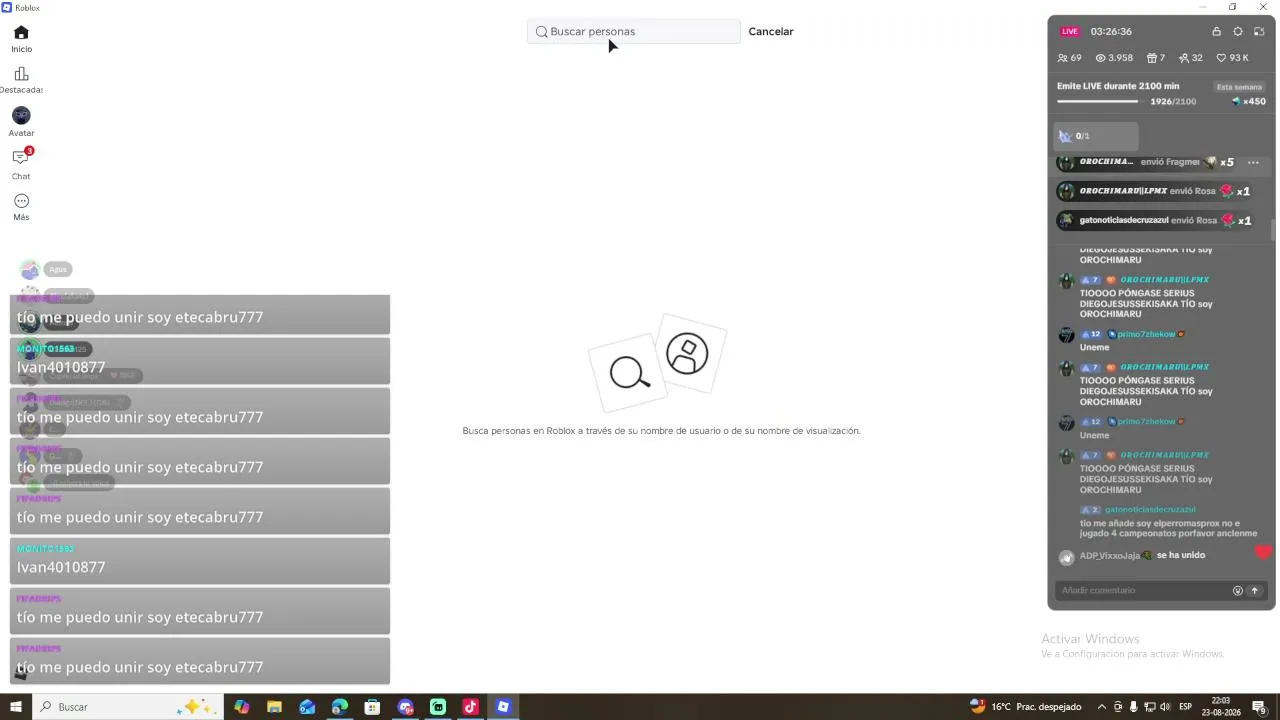Open TikTok app from taskbar
The width and height of the screenshot is (1280, 720).
pos(470,707)
